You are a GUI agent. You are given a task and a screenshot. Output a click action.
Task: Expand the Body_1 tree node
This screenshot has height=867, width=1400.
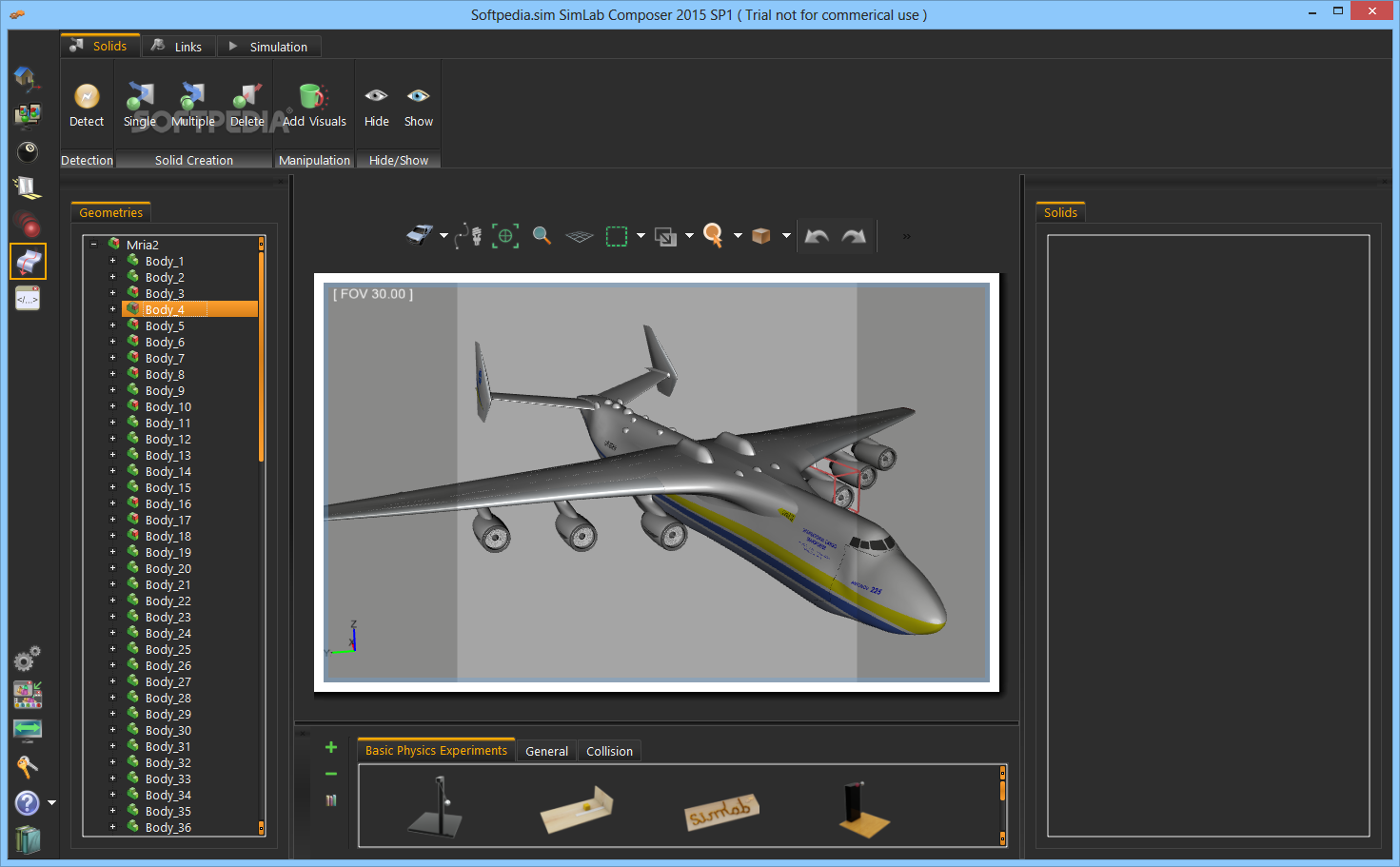tap(112, 261)
